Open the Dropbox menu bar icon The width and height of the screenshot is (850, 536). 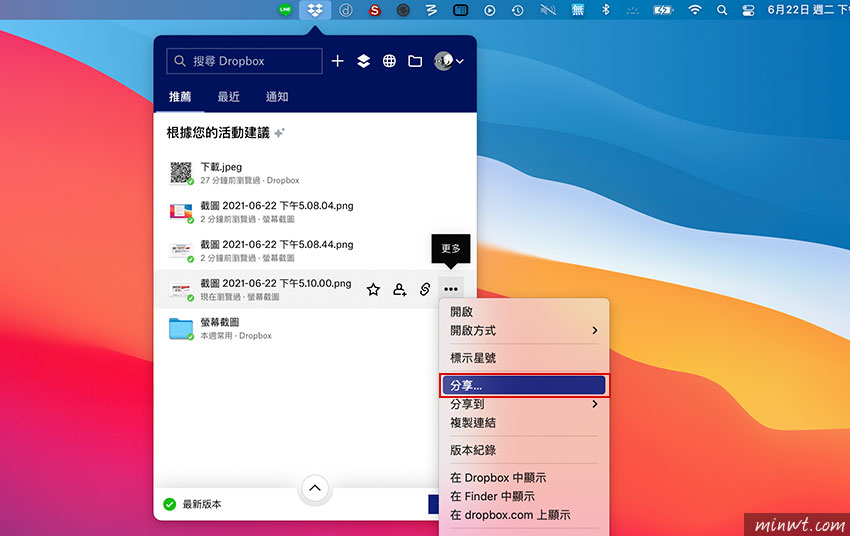coord(315,10)
